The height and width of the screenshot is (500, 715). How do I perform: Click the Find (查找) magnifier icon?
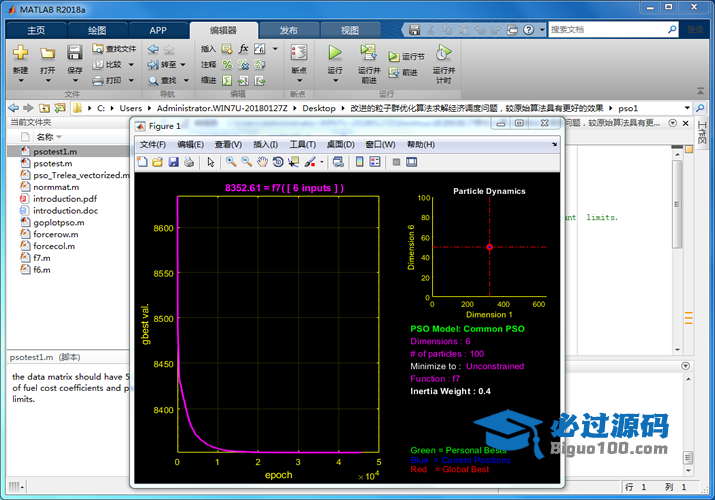pos(153,81)
